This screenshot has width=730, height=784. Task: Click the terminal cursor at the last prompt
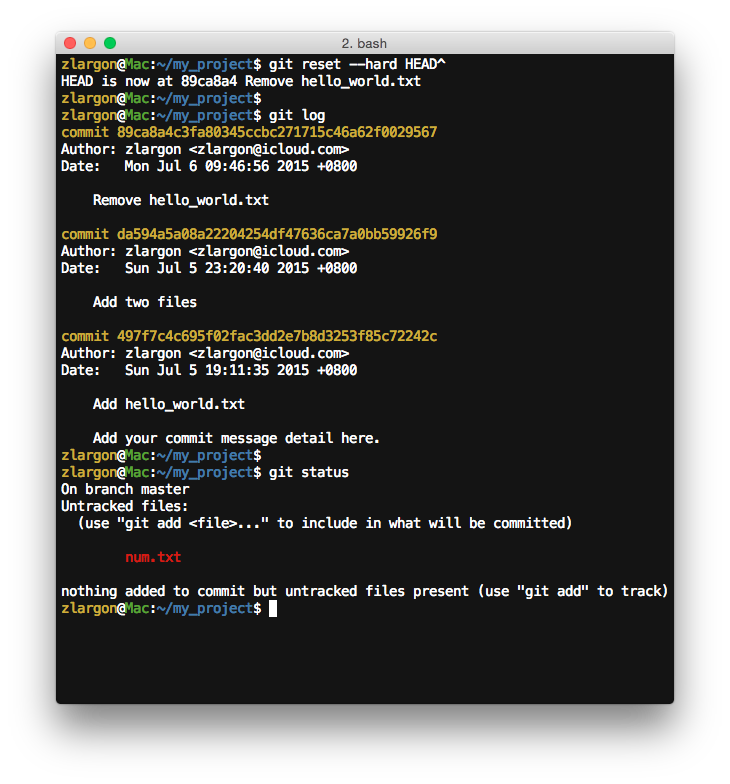[273, 609]
